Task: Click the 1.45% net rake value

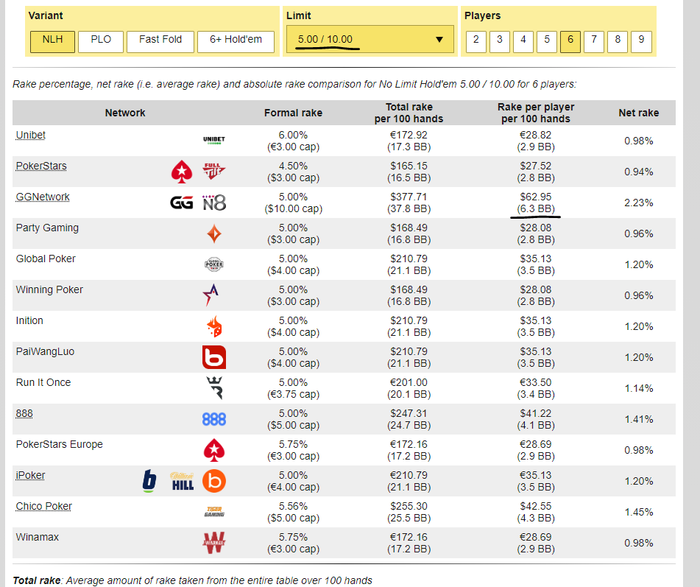Action: [638, 512]
